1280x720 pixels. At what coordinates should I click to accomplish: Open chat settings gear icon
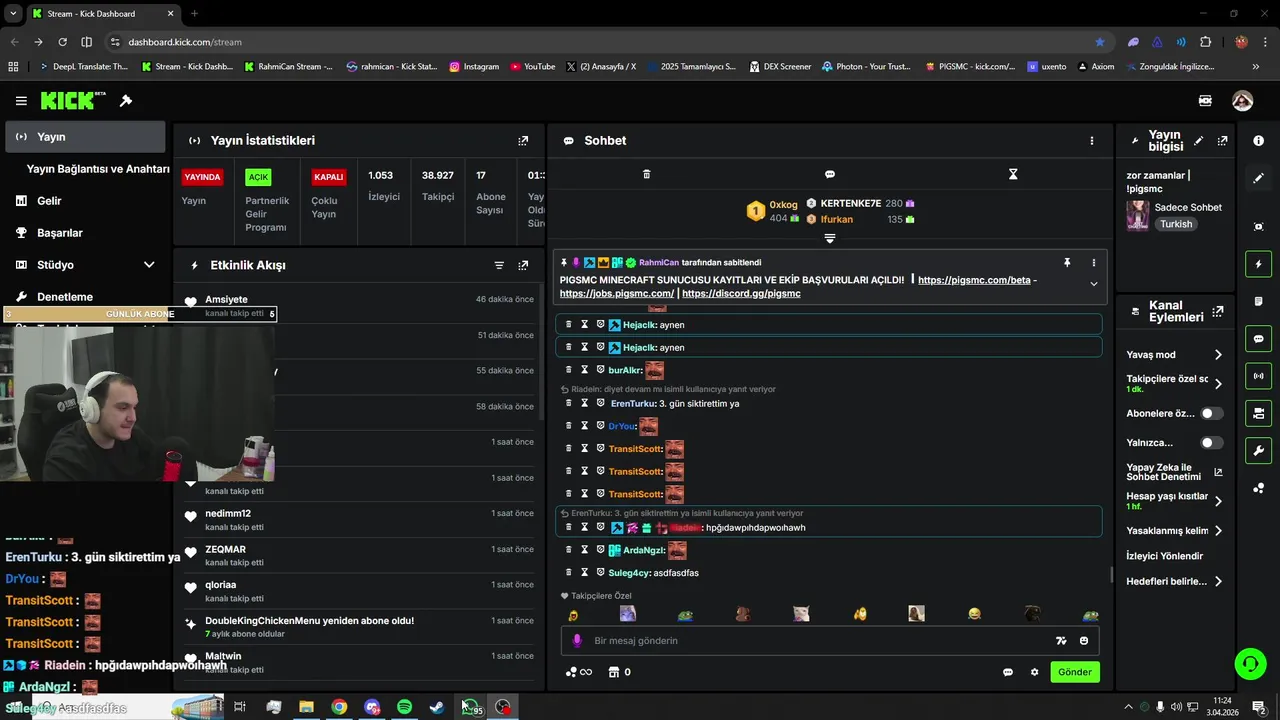[1034, 672]
